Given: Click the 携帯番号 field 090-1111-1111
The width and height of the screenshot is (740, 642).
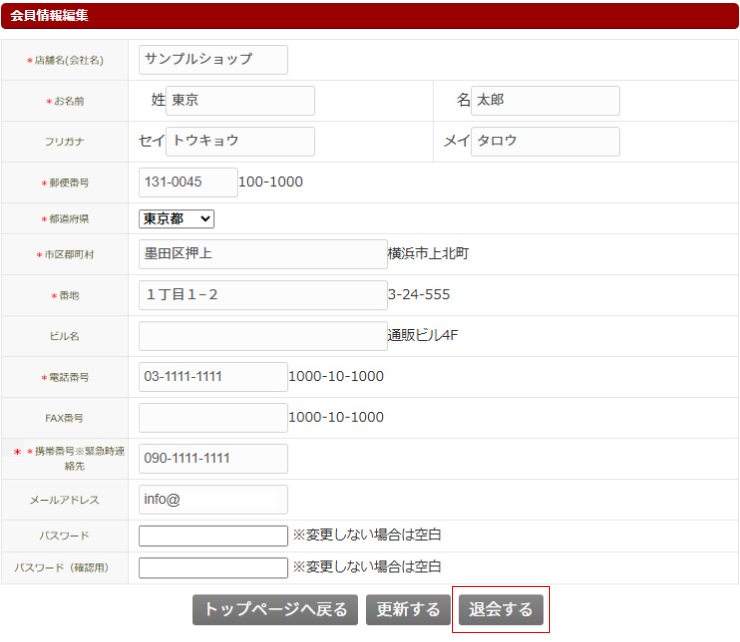Looking at the screenshot, I should pos(213,458).
